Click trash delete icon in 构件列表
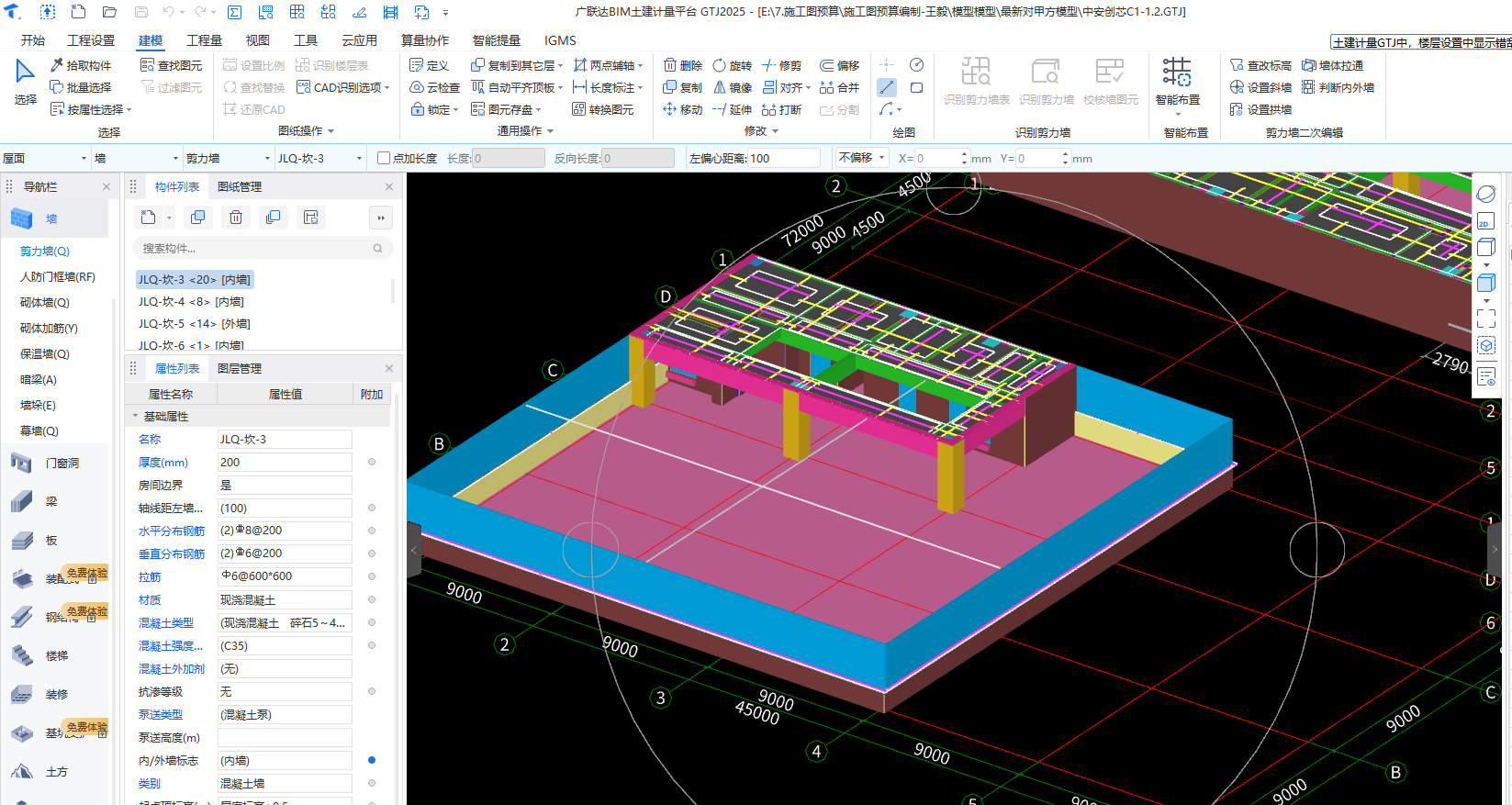This screenshot has height=805, width=1512. tap(236, 218)
